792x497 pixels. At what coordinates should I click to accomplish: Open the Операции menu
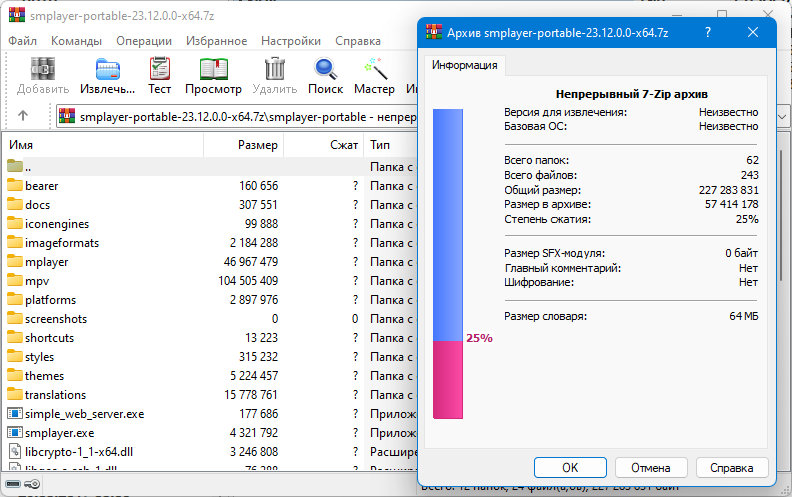point(144,41)
